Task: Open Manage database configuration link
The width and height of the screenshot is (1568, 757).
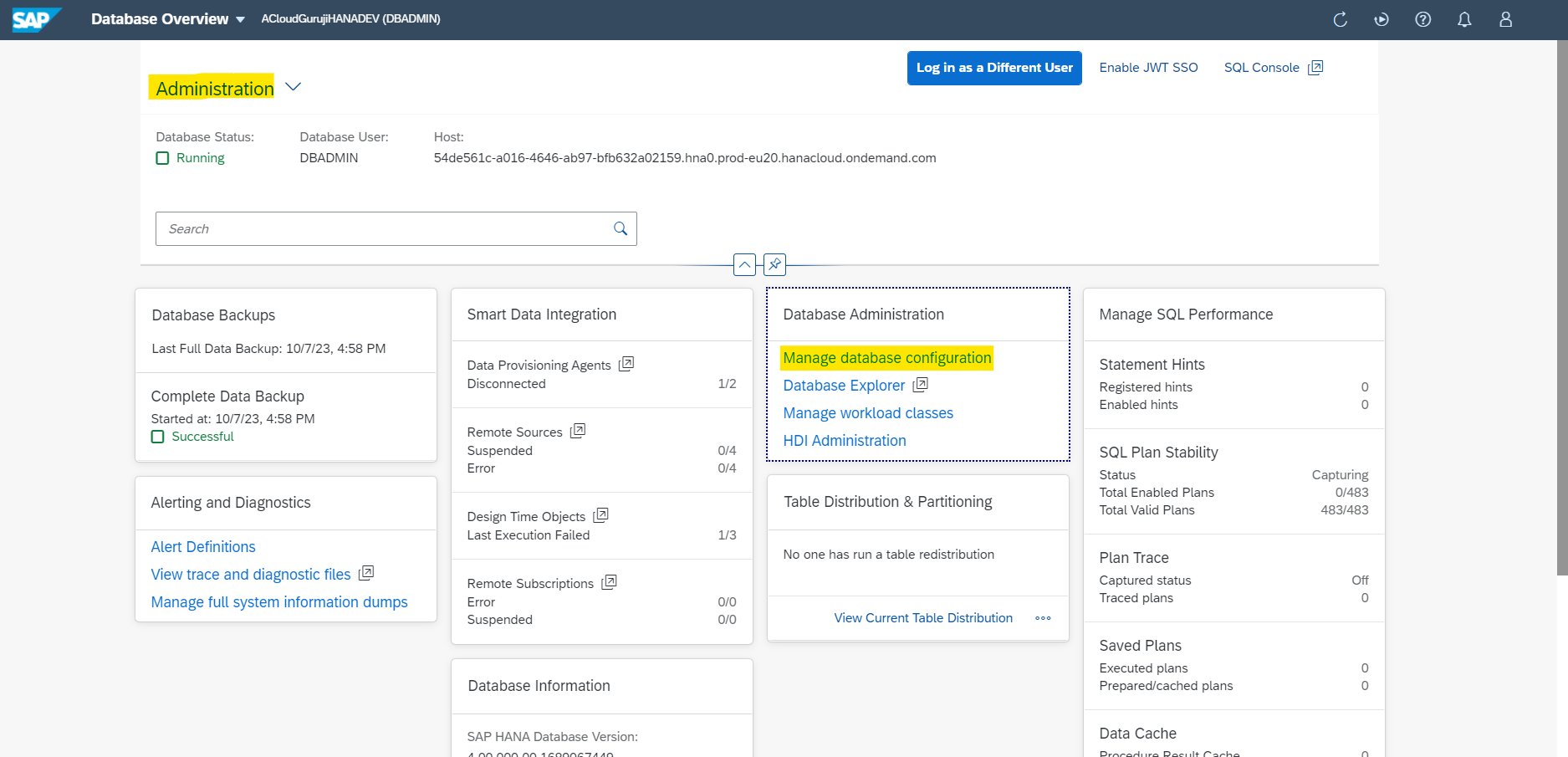Action: click(x=886, y=358)
